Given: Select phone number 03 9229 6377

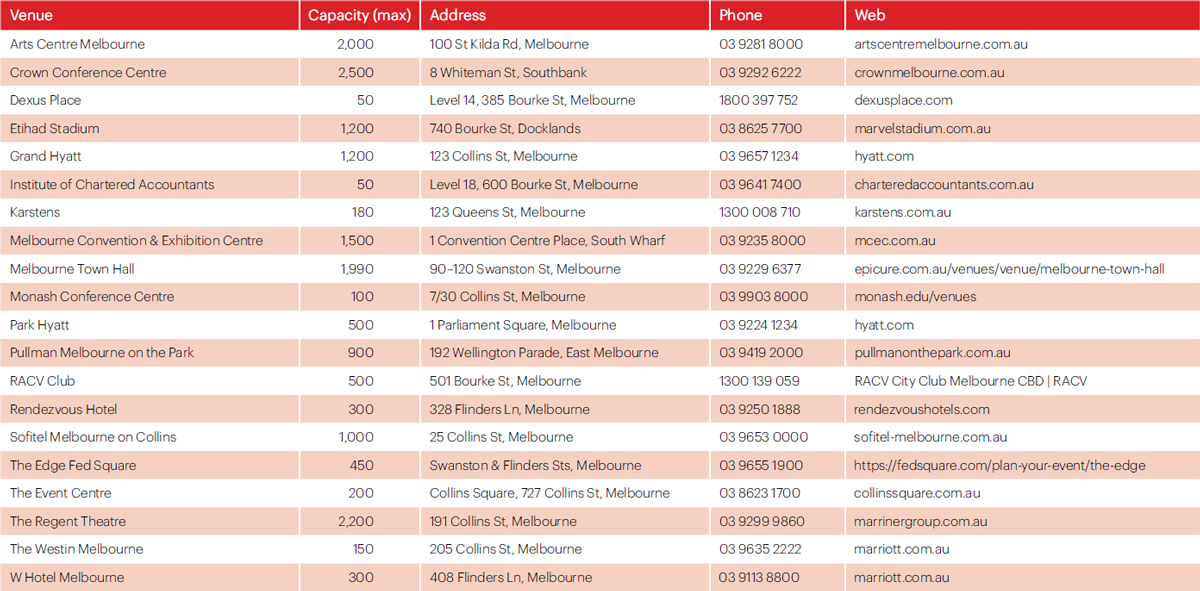Looking at the screenshot, I should [x=760, y=269].
